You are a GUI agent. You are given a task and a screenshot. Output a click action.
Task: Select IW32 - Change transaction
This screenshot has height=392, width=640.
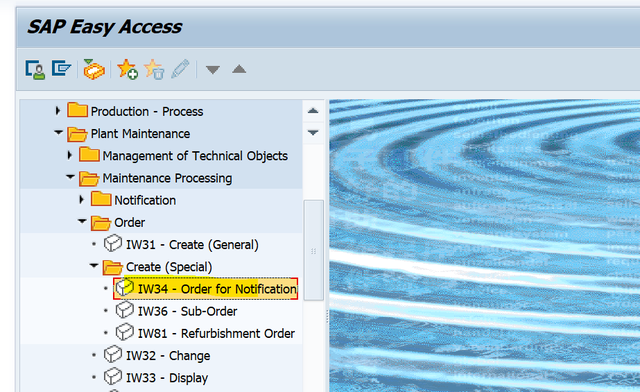[168, 356]
